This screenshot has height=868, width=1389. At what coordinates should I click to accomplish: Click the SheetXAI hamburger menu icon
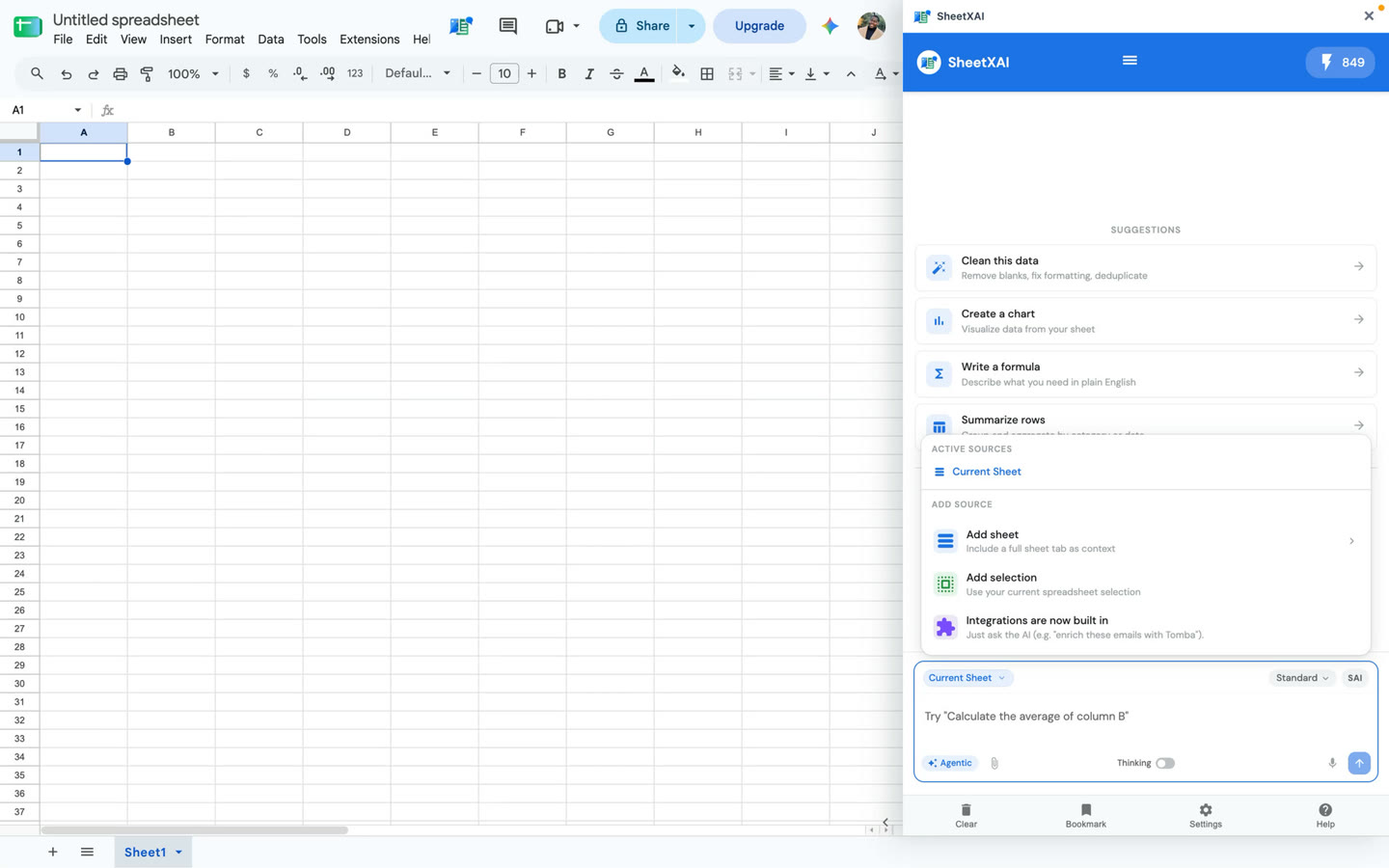pyautogui.click(x=1130, y=61)
